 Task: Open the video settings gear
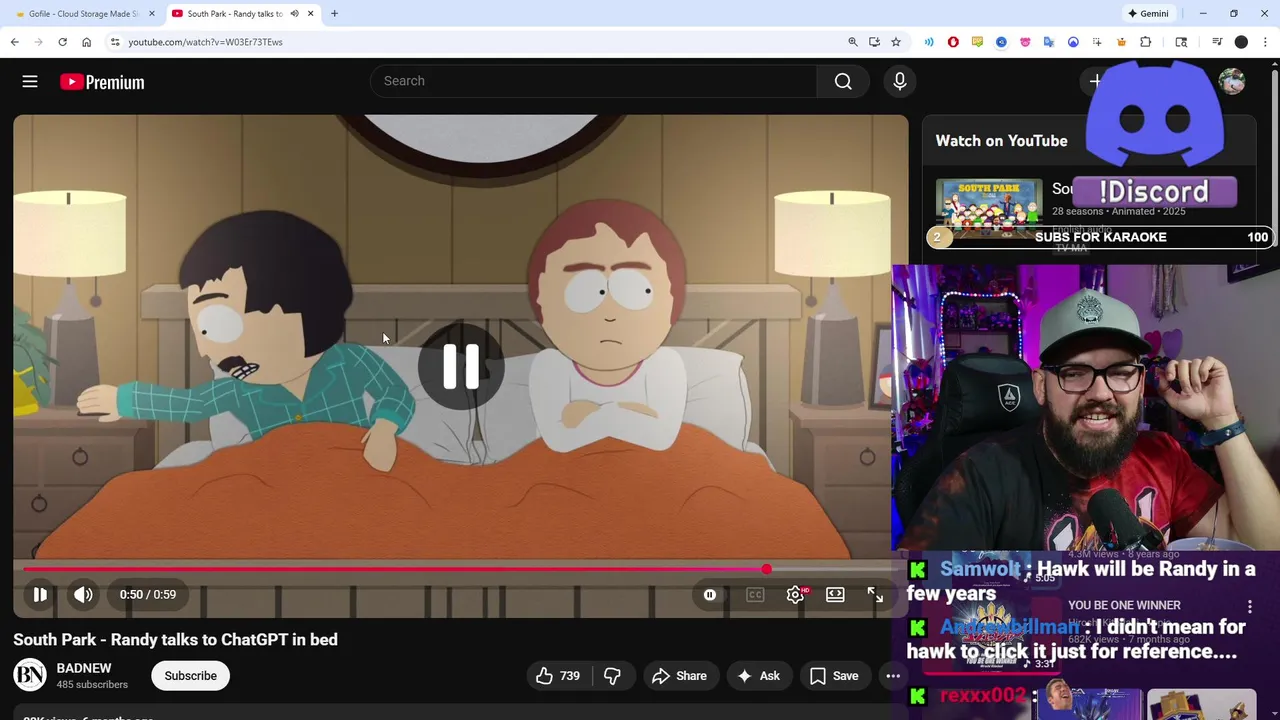pyautogui.click(x=795, y=595)
